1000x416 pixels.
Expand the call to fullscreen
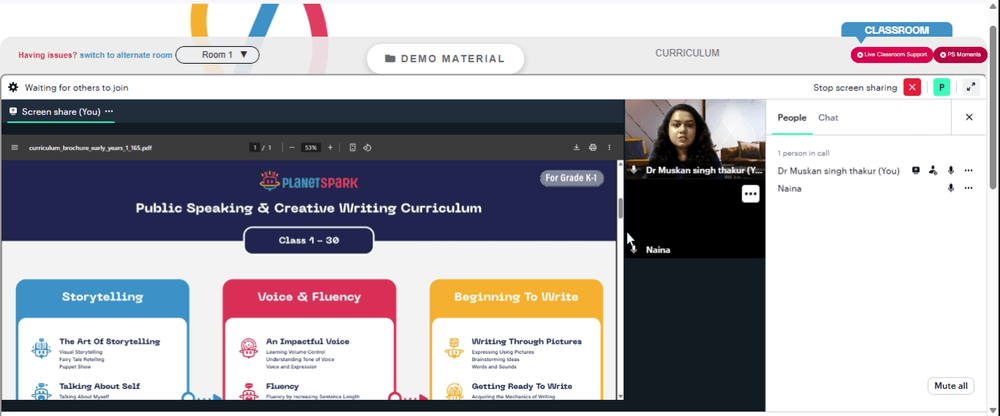point(971,87)
